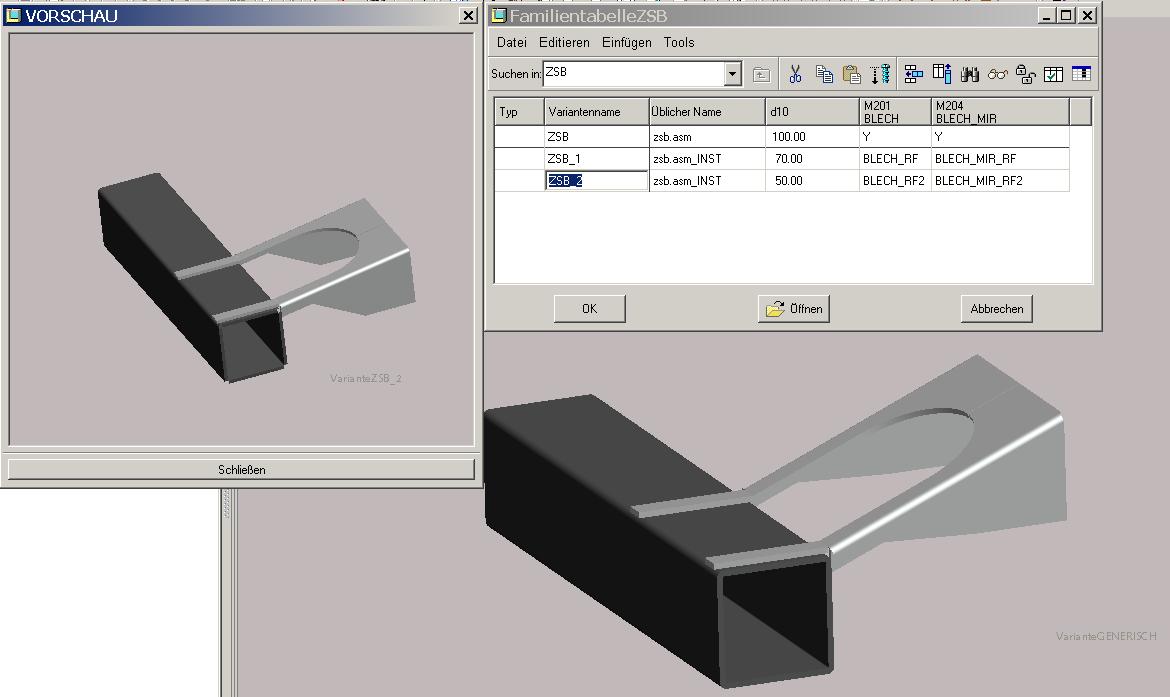Minimize the FamilientabelleZSB window

pos(1048,16)
